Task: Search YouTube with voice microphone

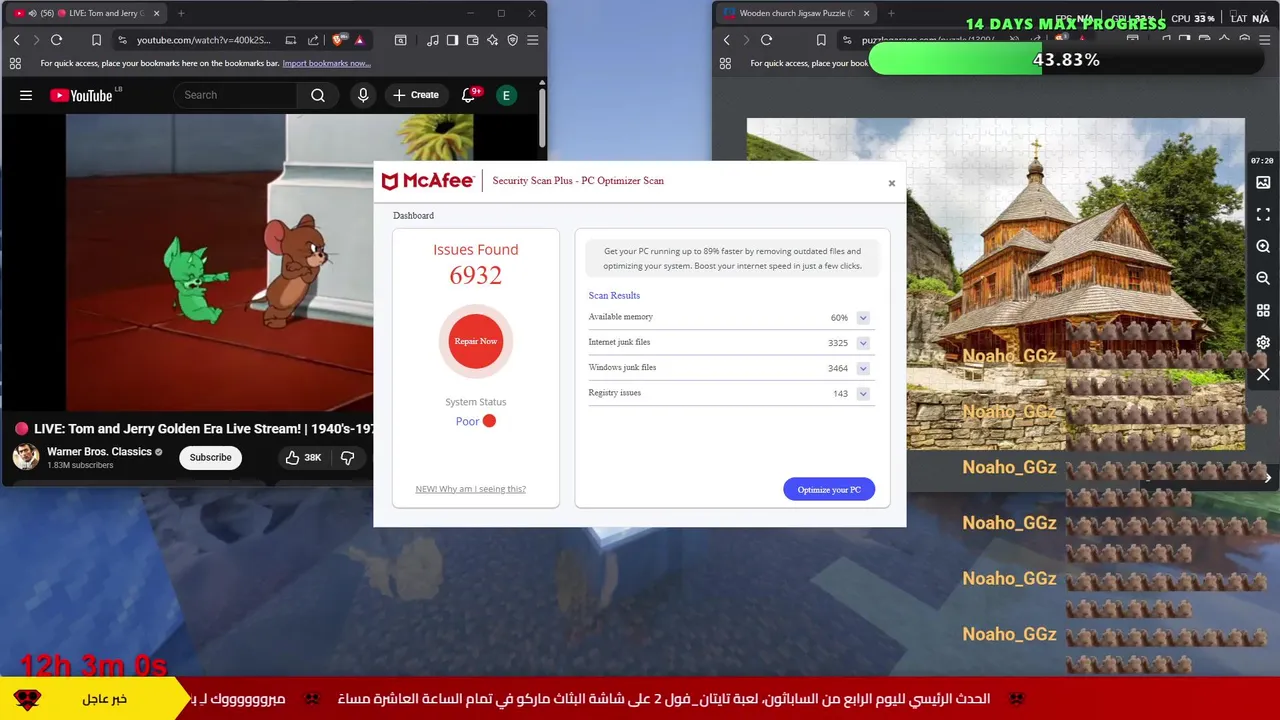Action: (x=363, y=95)
